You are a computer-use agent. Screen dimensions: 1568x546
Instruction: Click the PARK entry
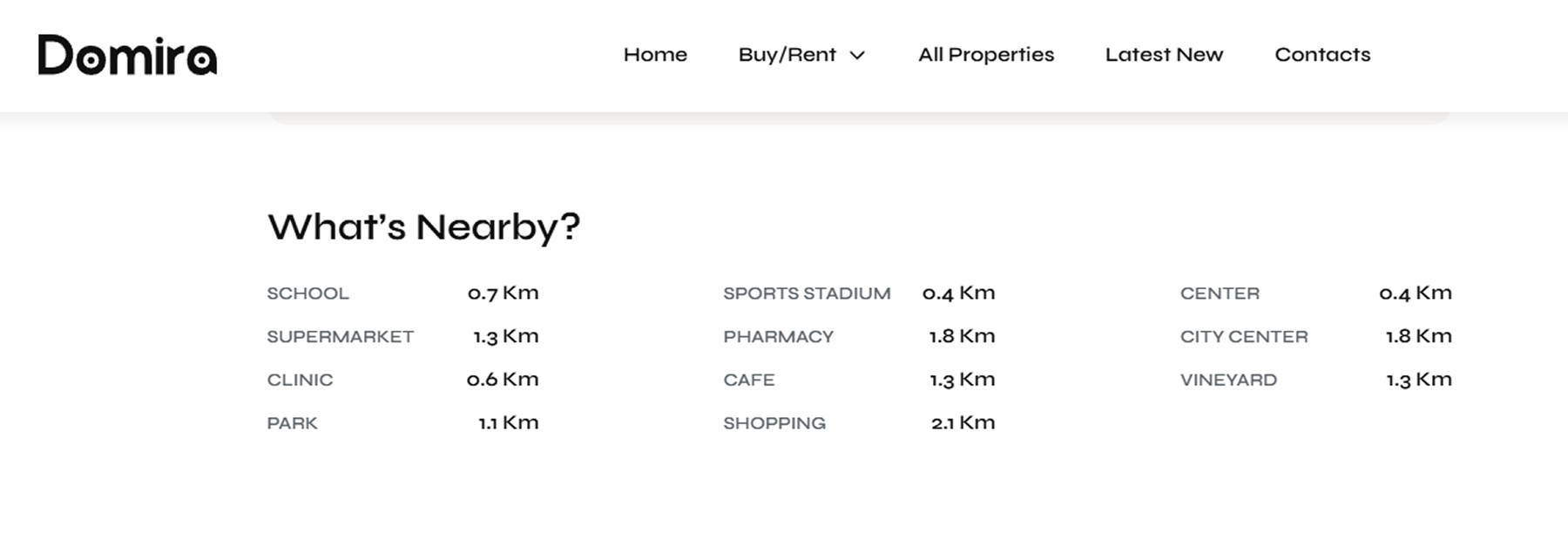[292, 423]
